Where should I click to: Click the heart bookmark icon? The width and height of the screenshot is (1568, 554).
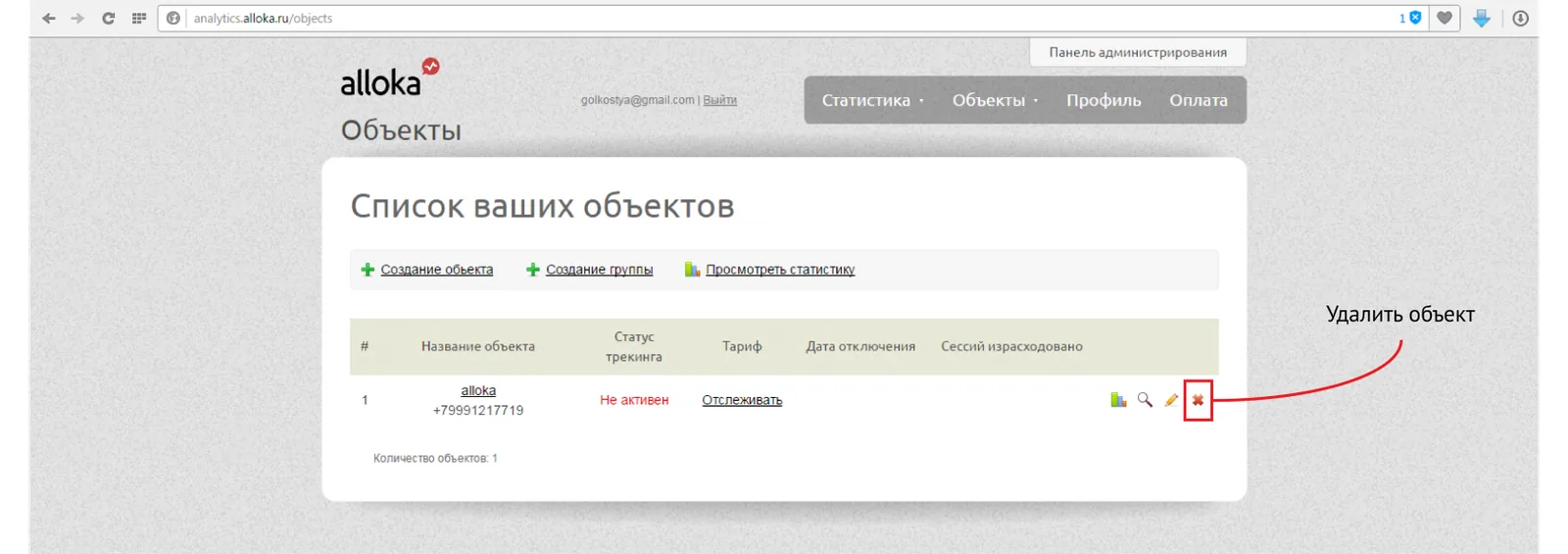[x=1445, y=19]
